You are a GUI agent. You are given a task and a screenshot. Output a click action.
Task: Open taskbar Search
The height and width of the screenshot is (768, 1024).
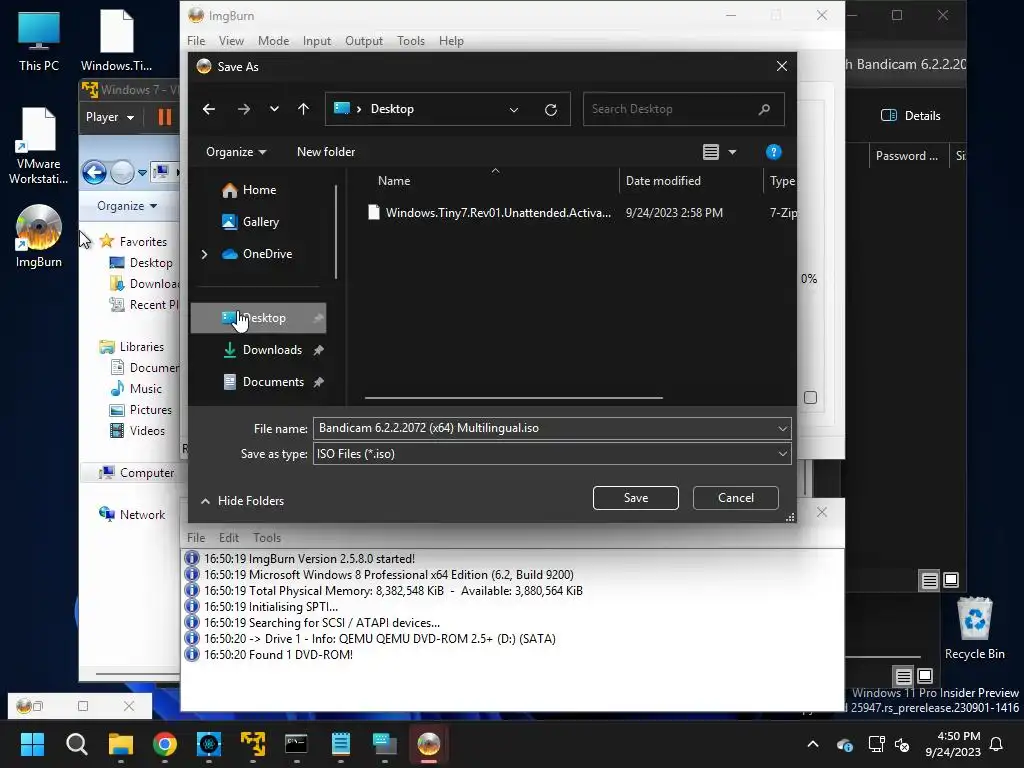76,744
